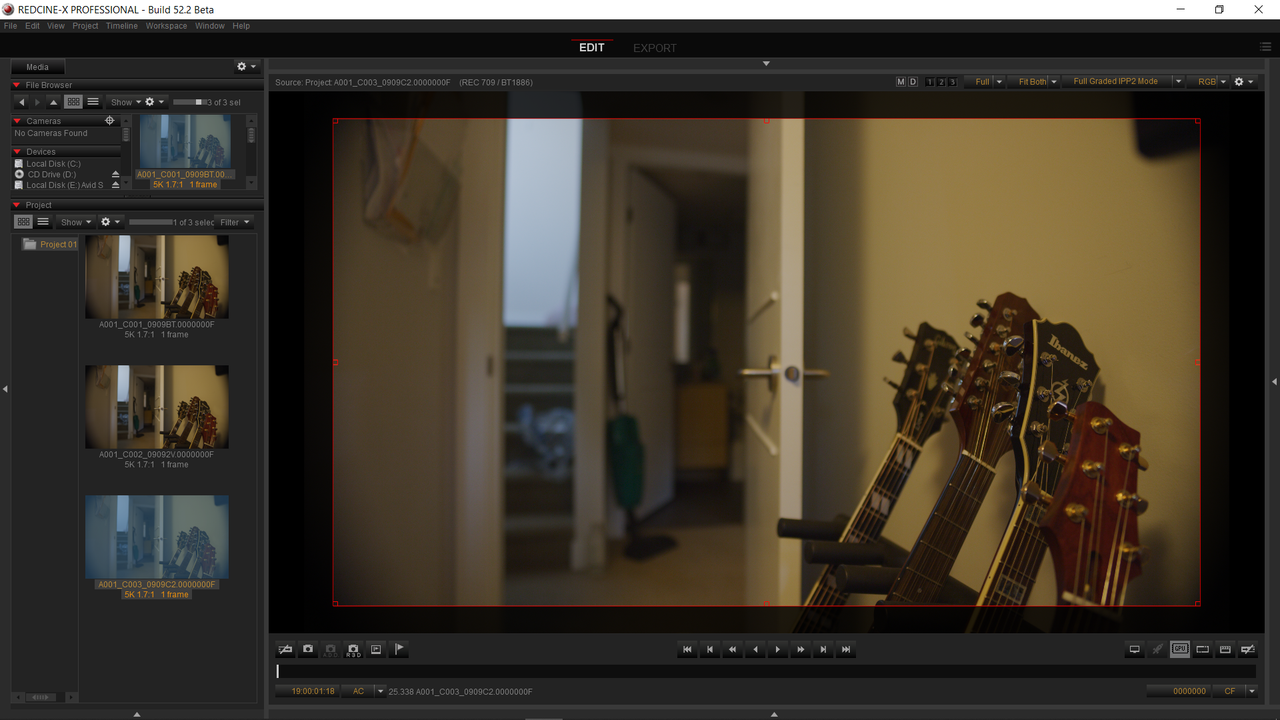The width and height of the screenshot is (1280, 720).
Task: Switch File Browser to list view
Action: [x=93, y=102]
